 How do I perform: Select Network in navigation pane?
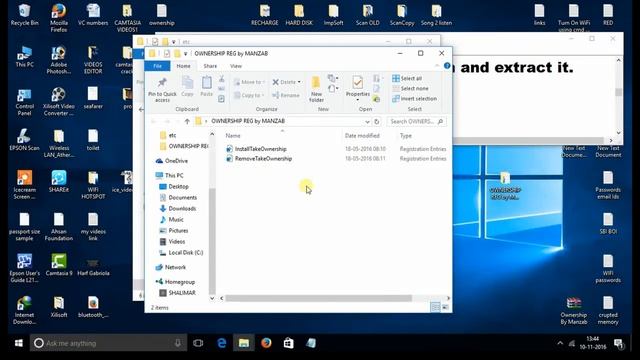pos(175,267)
